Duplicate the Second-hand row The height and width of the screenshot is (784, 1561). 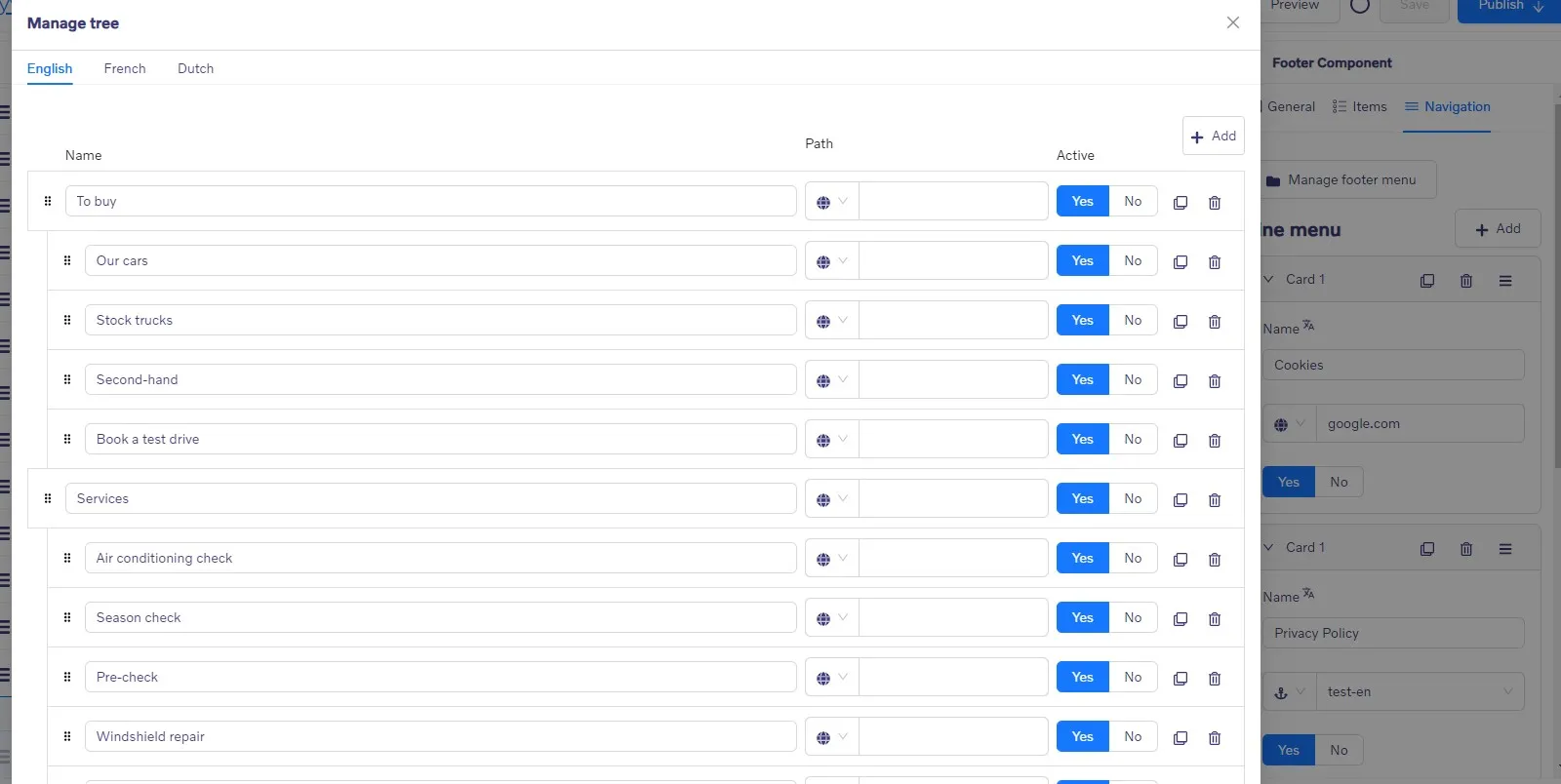(x=1181, y=381)
